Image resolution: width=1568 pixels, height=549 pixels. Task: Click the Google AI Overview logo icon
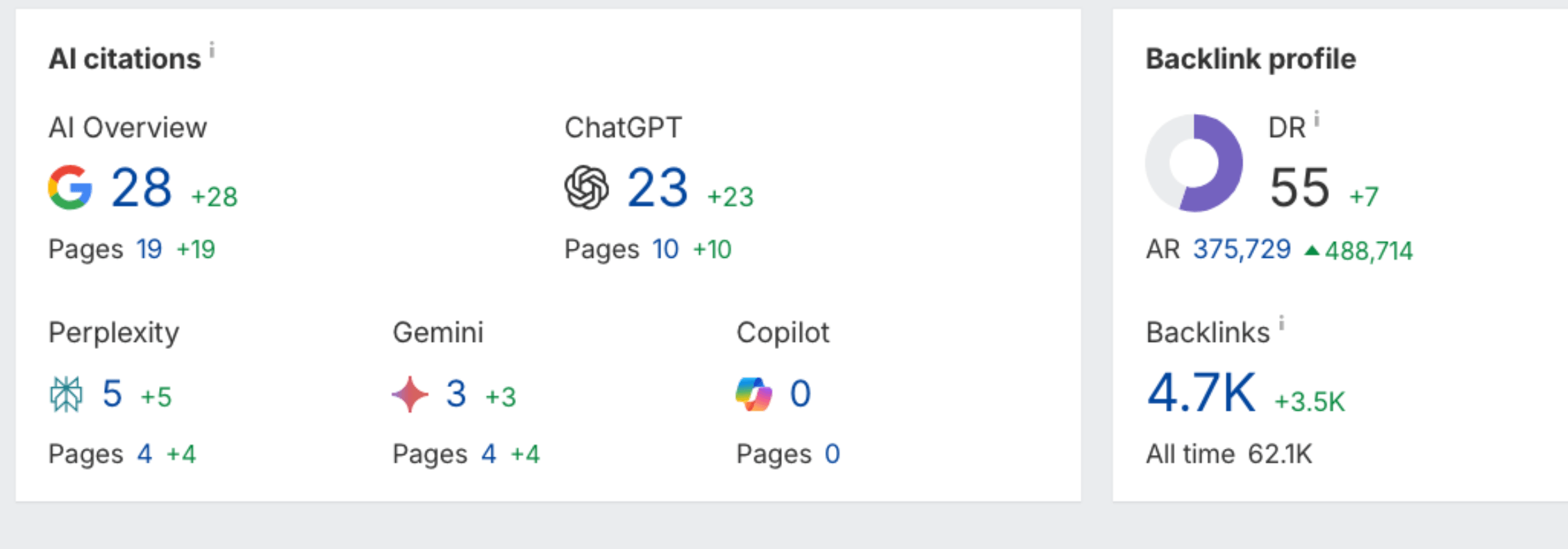70,188
